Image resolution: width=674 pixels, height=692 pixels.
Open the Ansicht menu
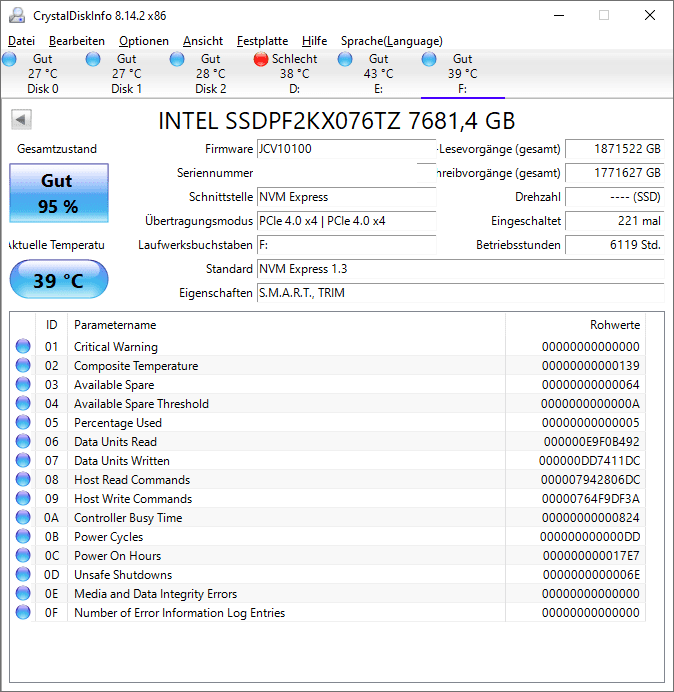click(203, 41)
